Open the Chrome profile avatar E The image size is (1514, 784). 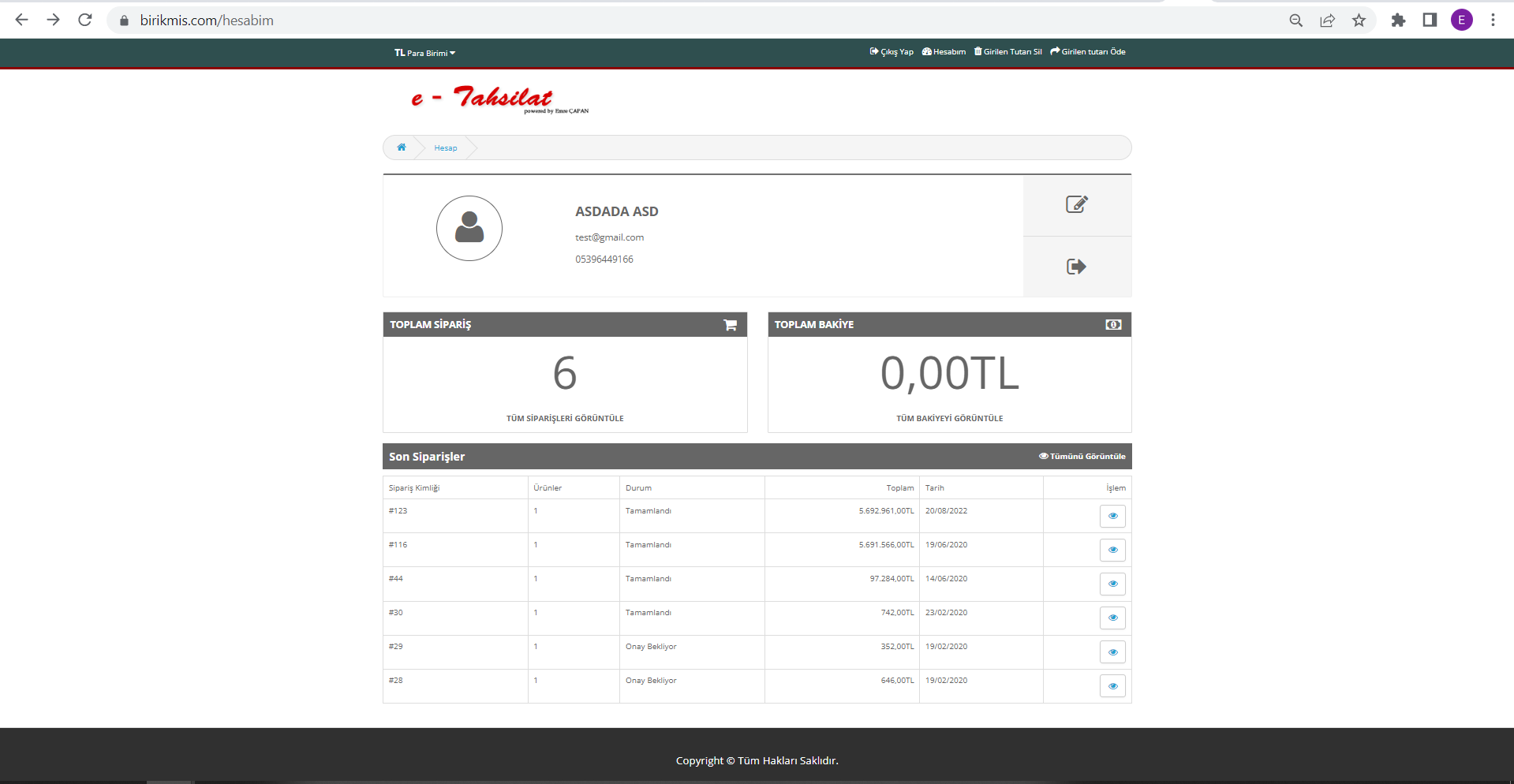pyautogui.click(x=1462, y=21)
